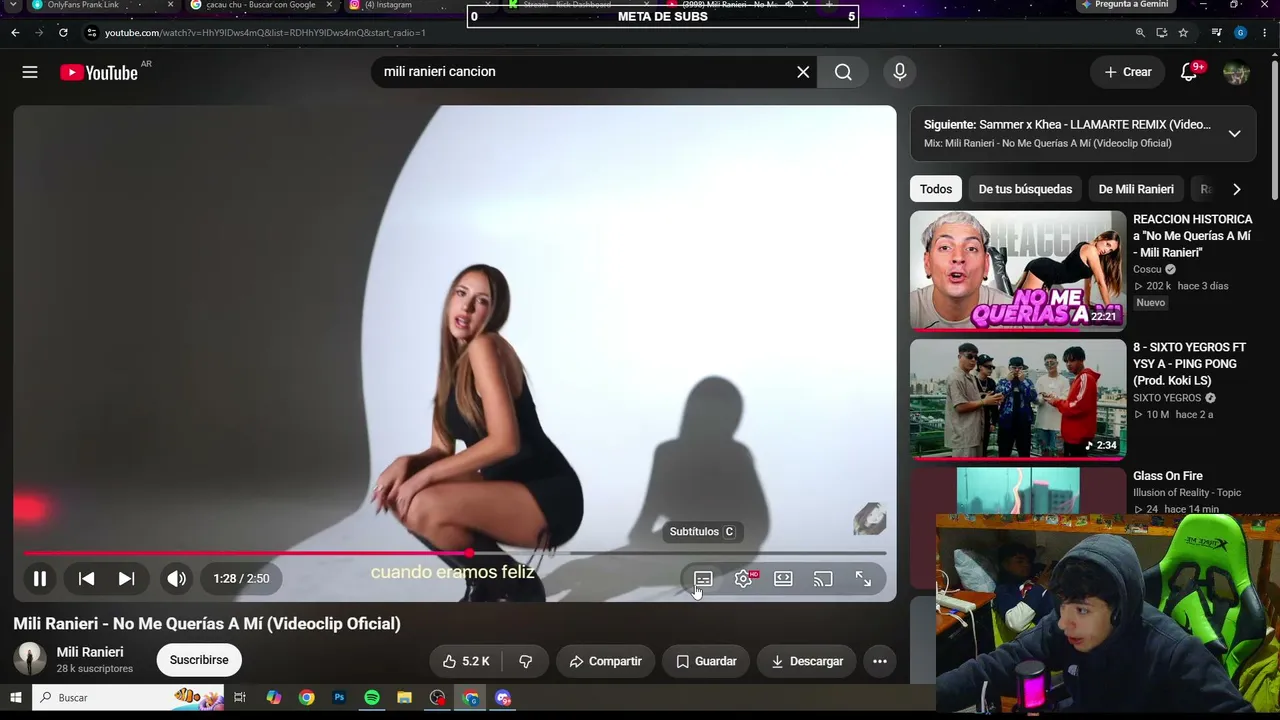Image resolution: width=1280 pixels, height=720 pixels.
Task: Open the YouTube guide hamburger menu
Action: (30, 72)
